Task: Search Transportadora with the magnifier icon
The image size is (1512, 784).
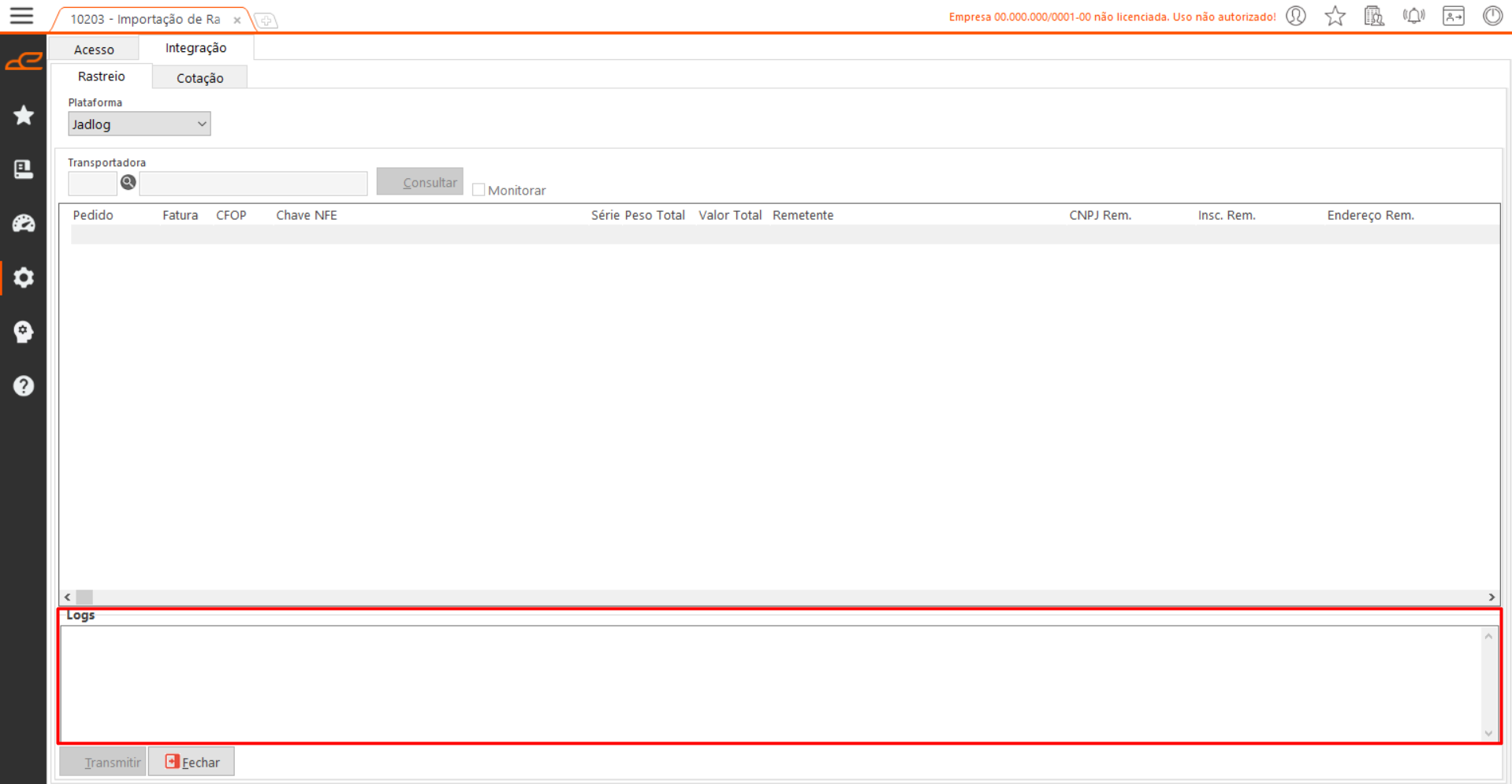Action: [128, 183]
